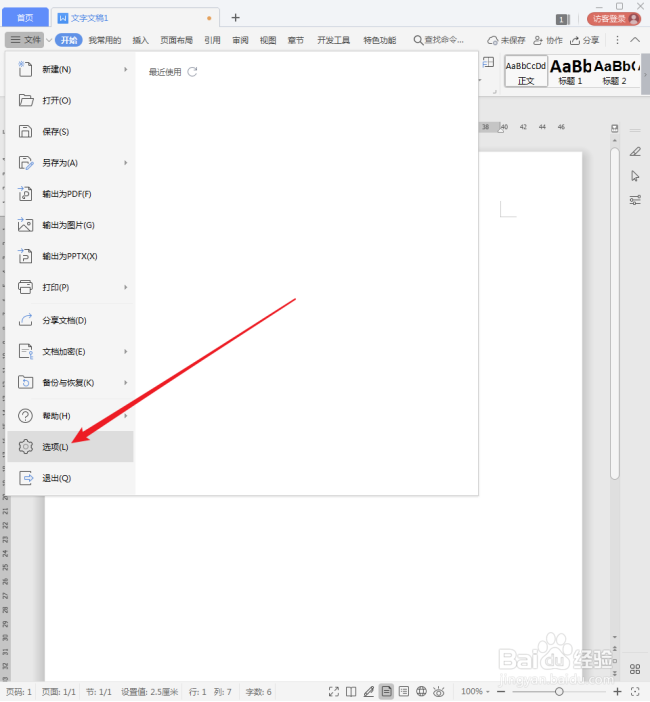
Task: Open the 插入 ribbon tab
Action: [141, 40]
